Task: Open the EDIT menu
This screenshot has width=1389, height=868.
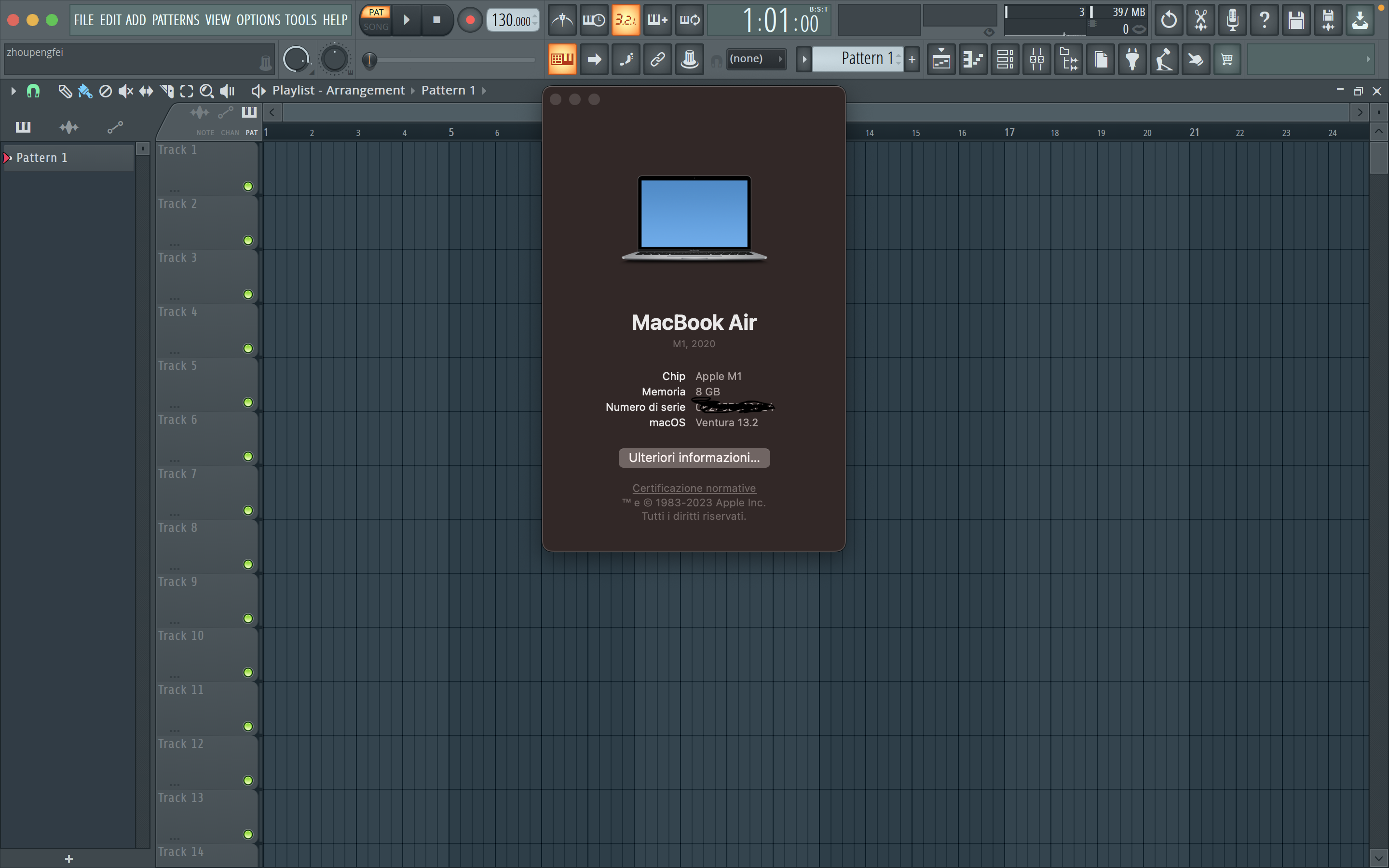Action: [110, 20]
